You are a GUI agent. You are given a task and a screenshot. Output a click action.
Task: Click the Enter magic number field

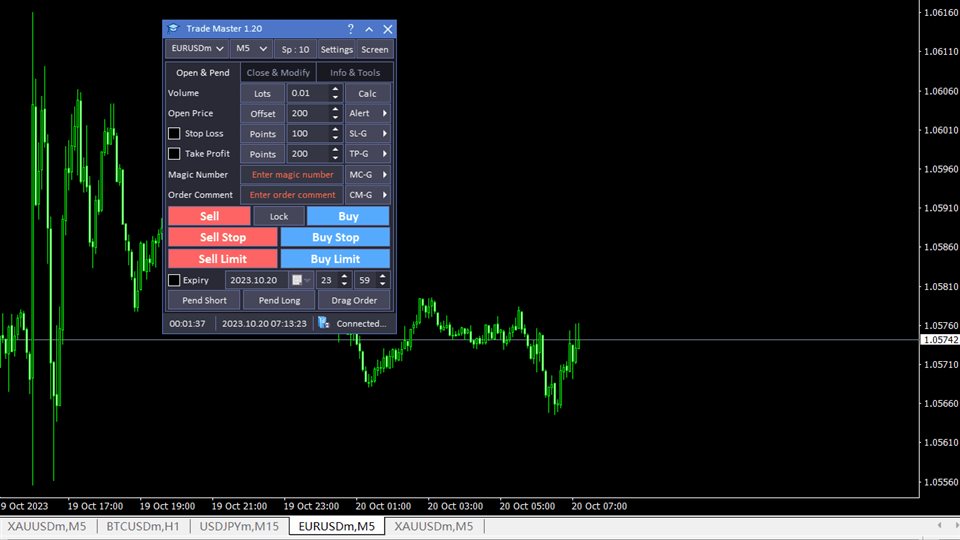(292, 174)
